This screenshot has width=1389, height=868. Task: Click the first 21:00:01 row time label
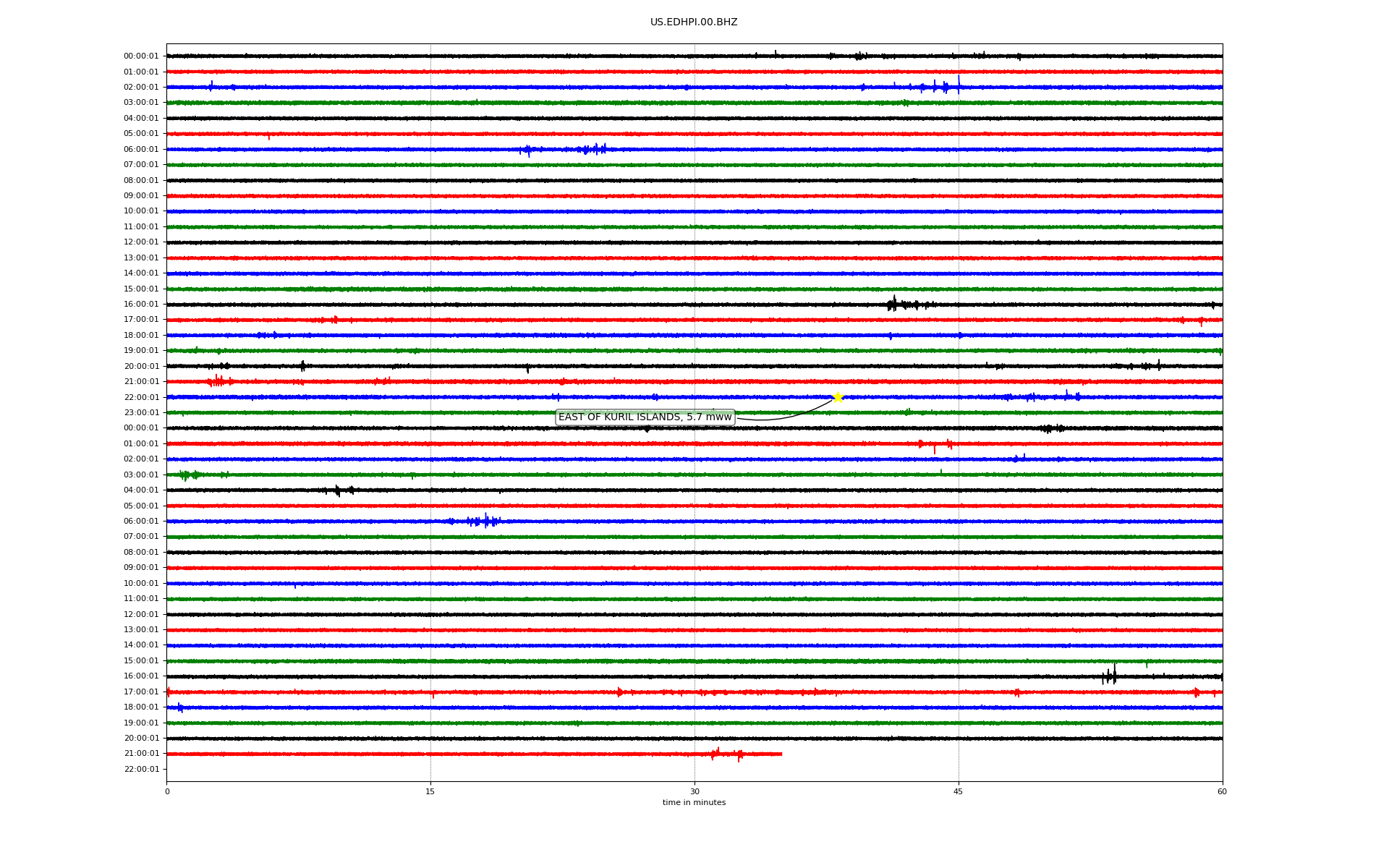(141, 382)
